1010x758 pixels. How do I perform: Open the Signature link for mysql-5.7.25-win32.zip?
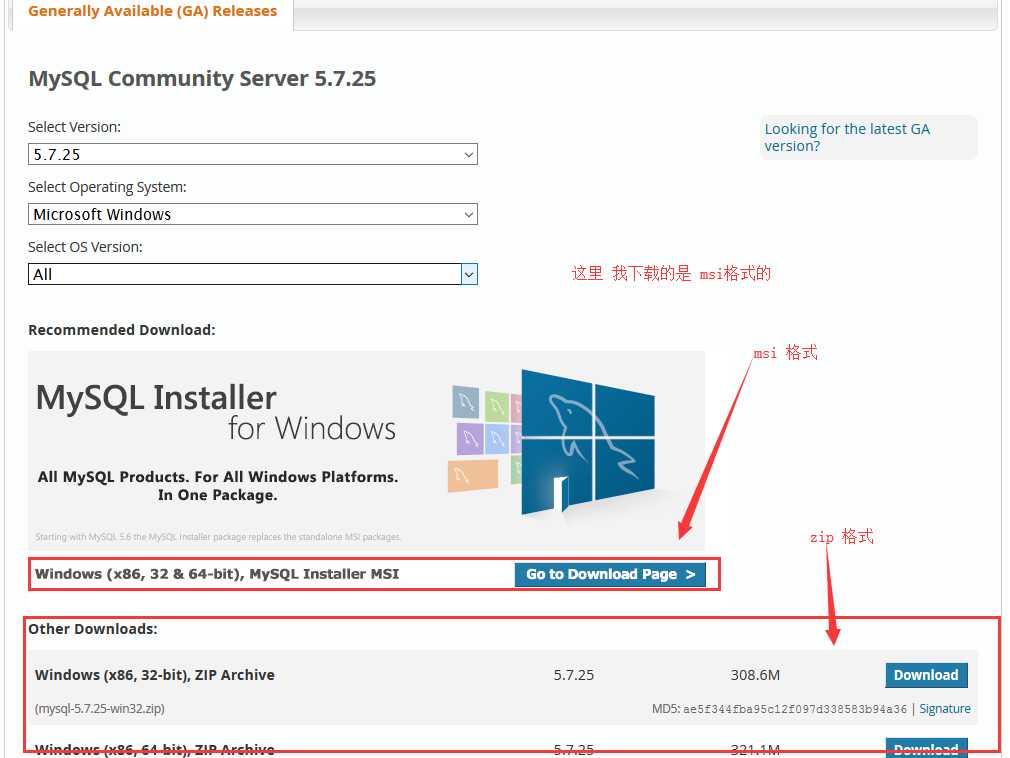[x=945, y=708]
